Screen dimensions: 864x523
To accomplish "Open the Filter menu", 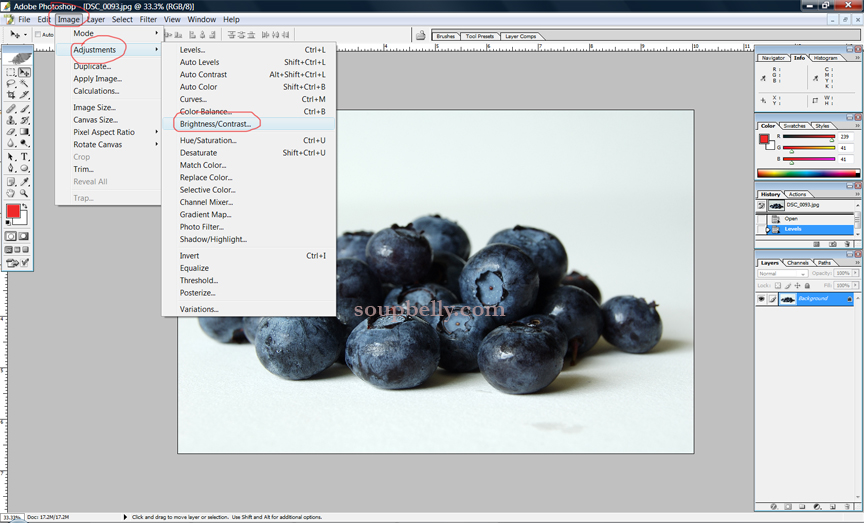I will (148, 19).
